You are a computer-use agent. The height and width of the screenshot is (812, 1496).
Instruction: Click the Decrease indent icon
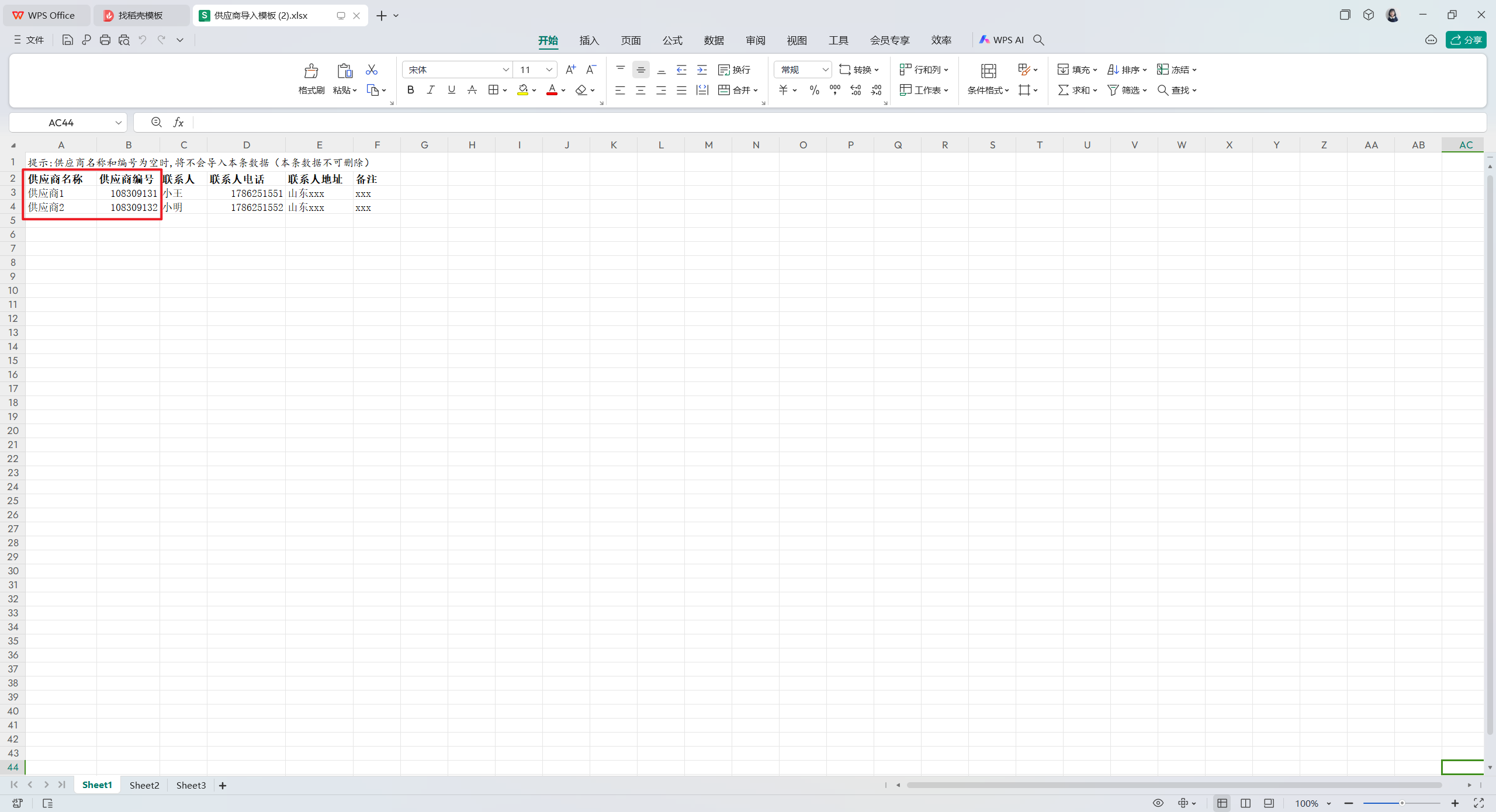tap(681, 70)
